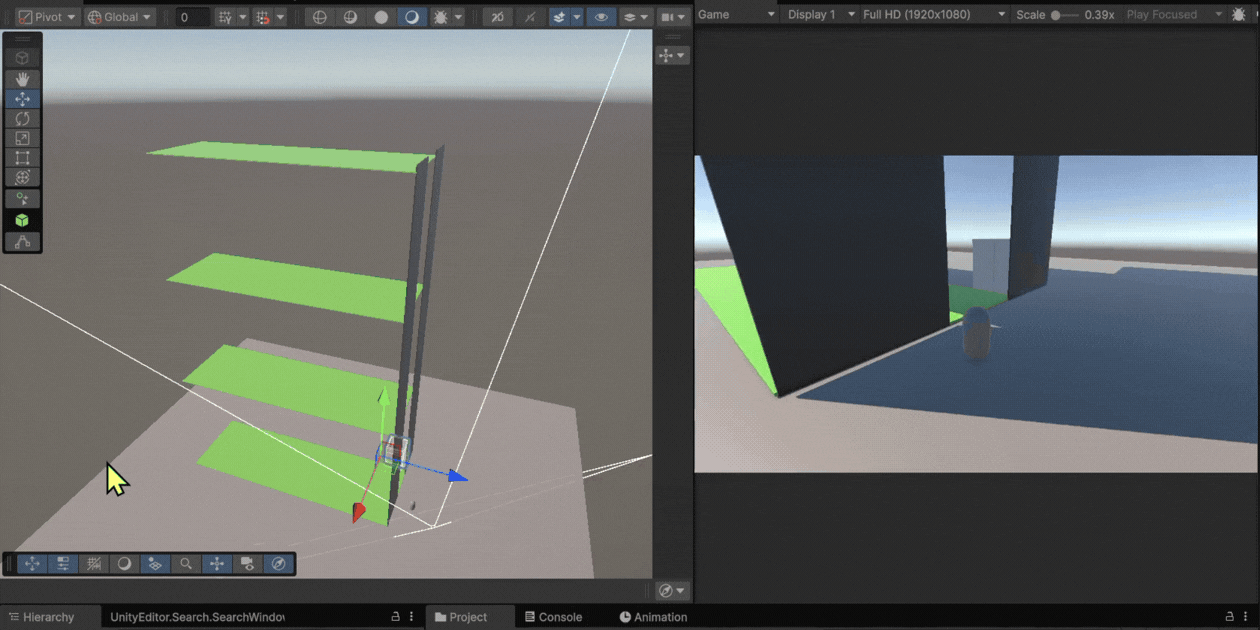This screenshot has width=1260, height=630.
Task: Open Full HD (1920x1080) resolution dropdown
Action: 934,15
